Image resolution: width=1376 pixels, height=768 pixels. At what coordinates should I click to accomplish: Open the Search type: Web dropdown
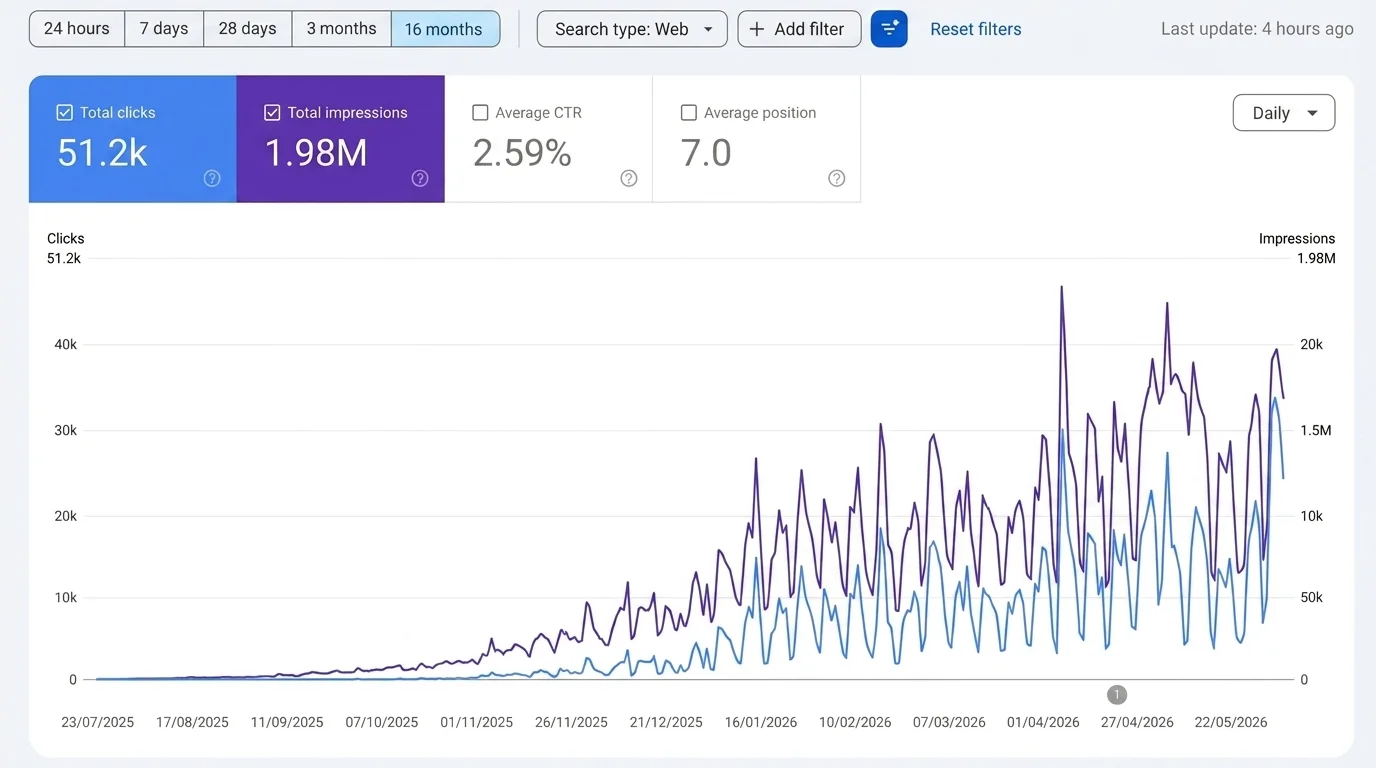click(x=632, y=29)
